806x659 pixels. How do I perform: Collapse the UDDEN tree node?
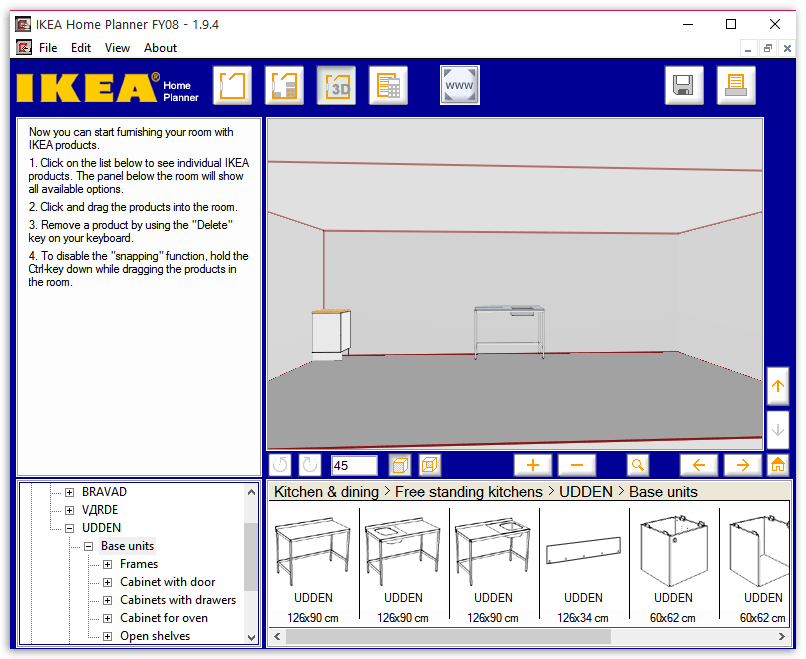click(70, 528)
